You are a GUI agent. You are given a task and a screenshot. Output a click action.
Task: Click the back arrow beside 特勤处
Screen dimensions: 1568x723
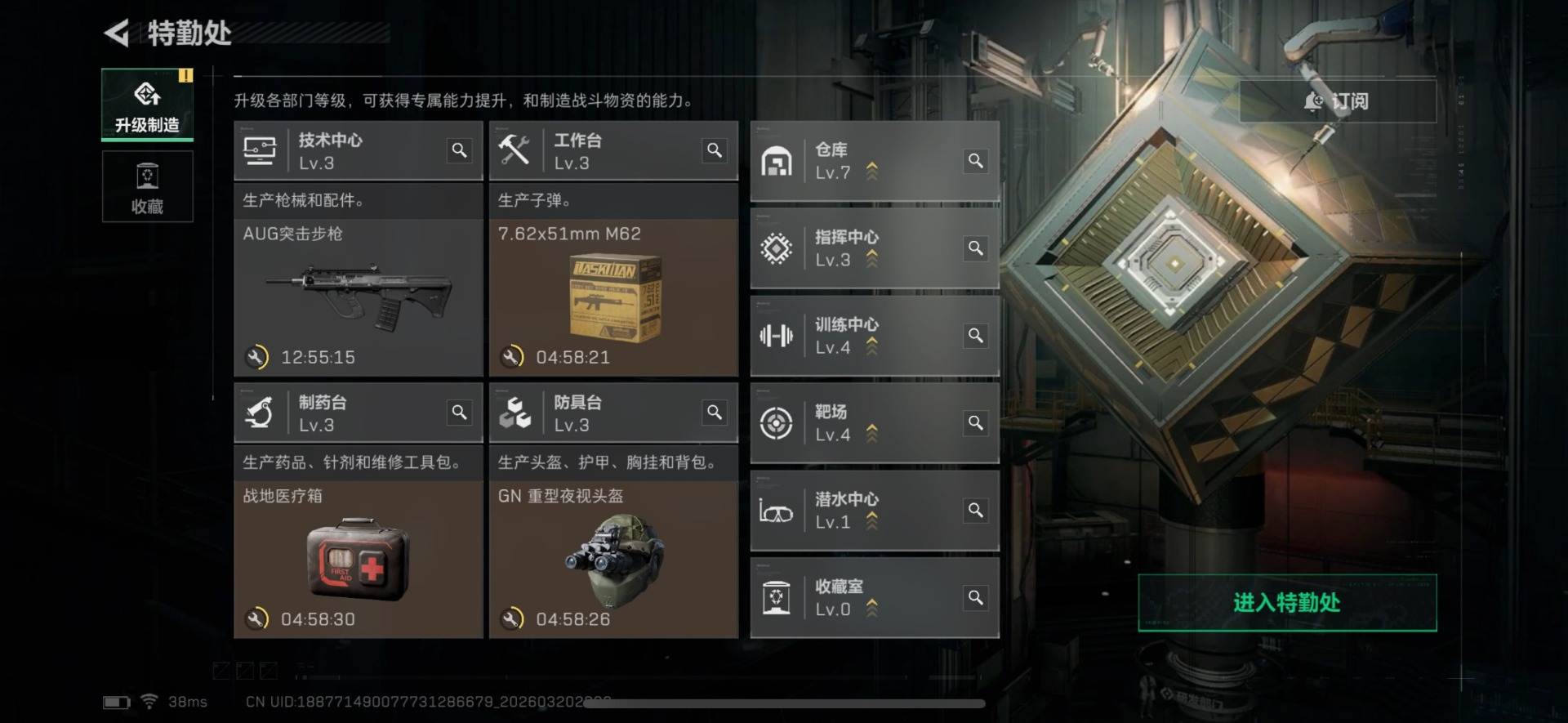[117, 33]
